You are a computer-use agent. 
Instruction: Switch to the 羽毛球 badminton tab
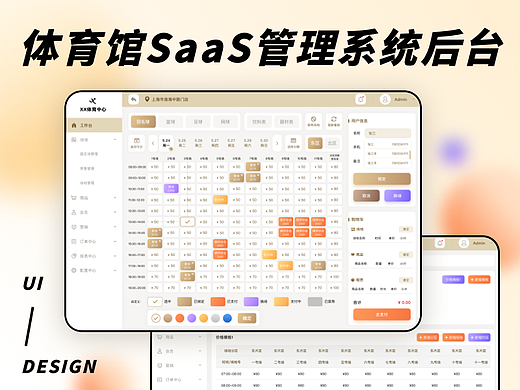pos(143,122)
